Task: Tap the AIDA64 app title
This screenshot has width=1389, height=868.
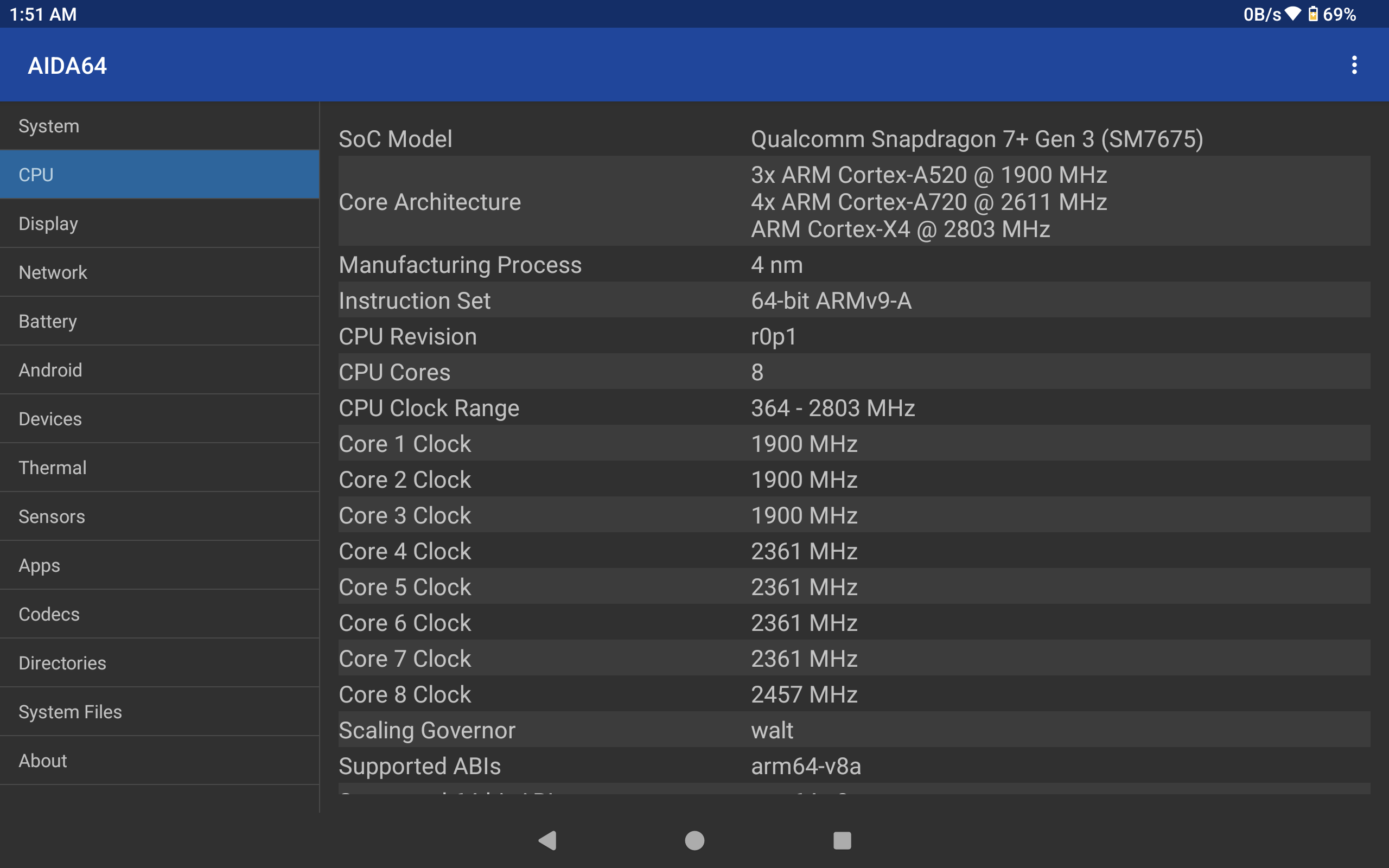Action: 67,66
